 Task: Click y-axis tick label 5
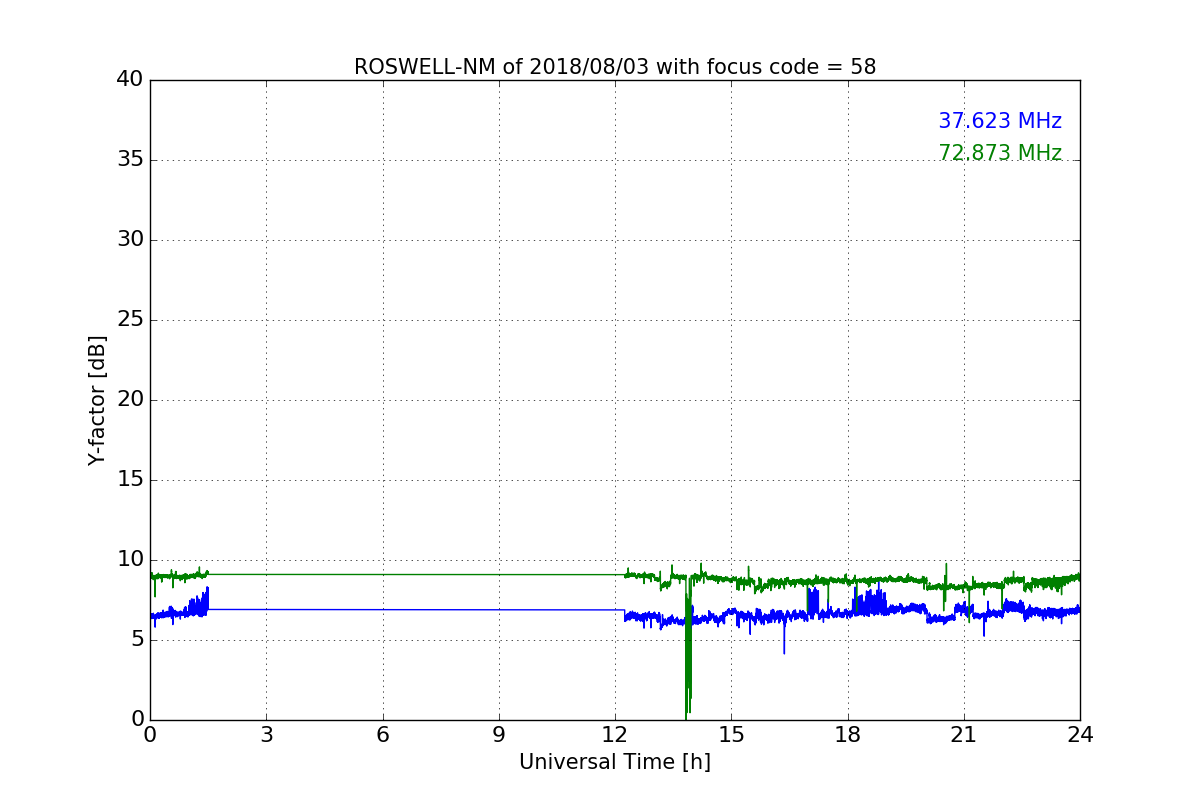click(x=137, y=639)
